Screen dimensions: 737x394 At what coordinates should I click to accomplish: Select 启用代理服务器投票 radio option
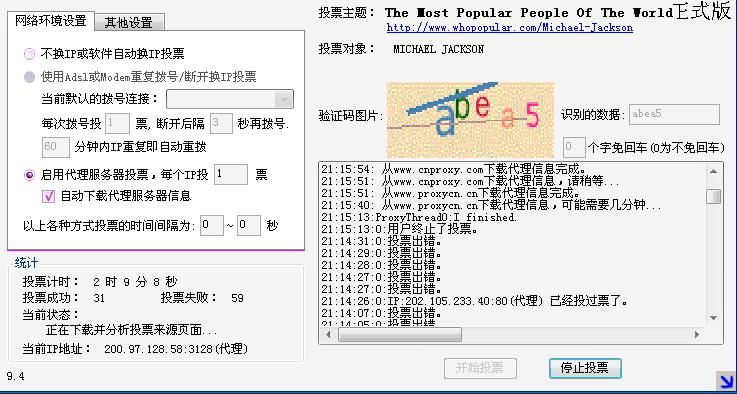pos(30,175)
